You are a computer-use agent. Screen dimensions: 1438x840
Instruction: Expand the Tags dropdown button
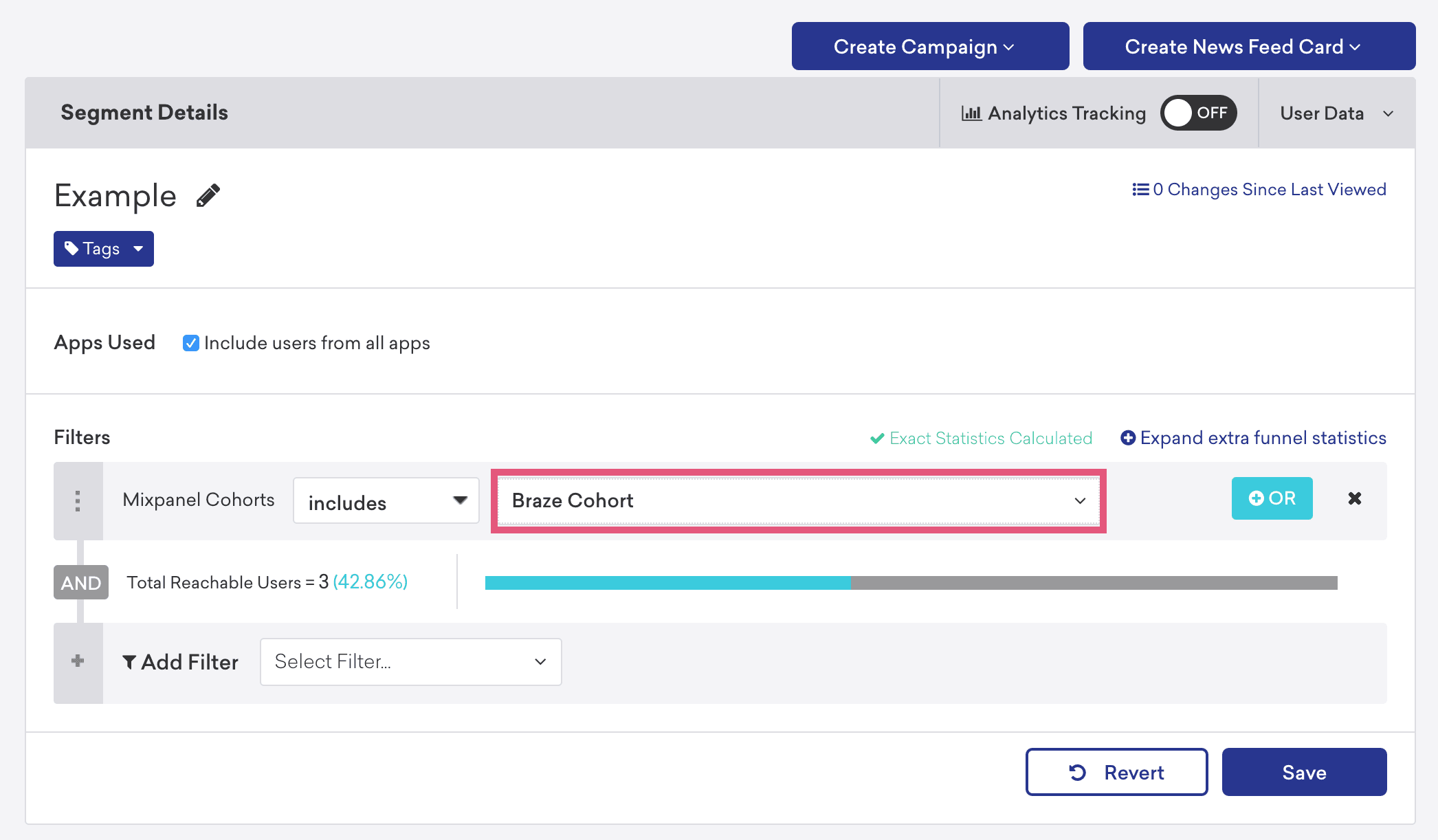[x=104, y=249]
